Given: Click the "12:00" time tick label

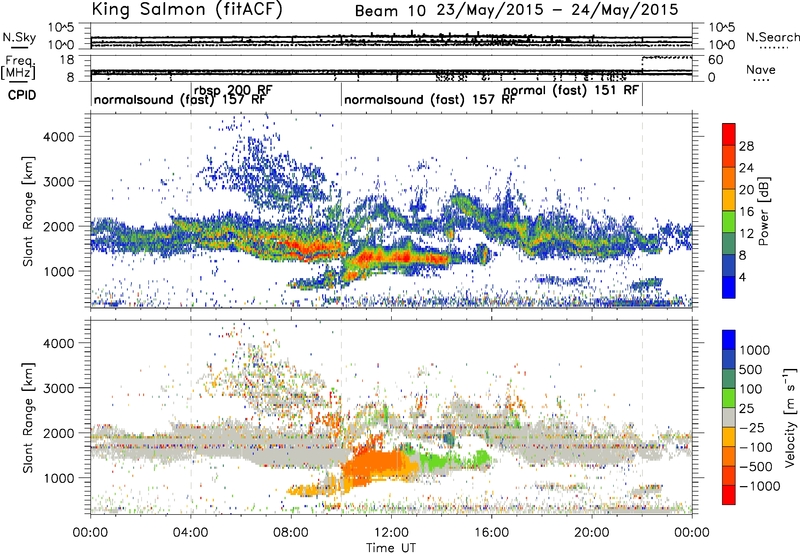Looking at the screenshot, I should 391,533.
